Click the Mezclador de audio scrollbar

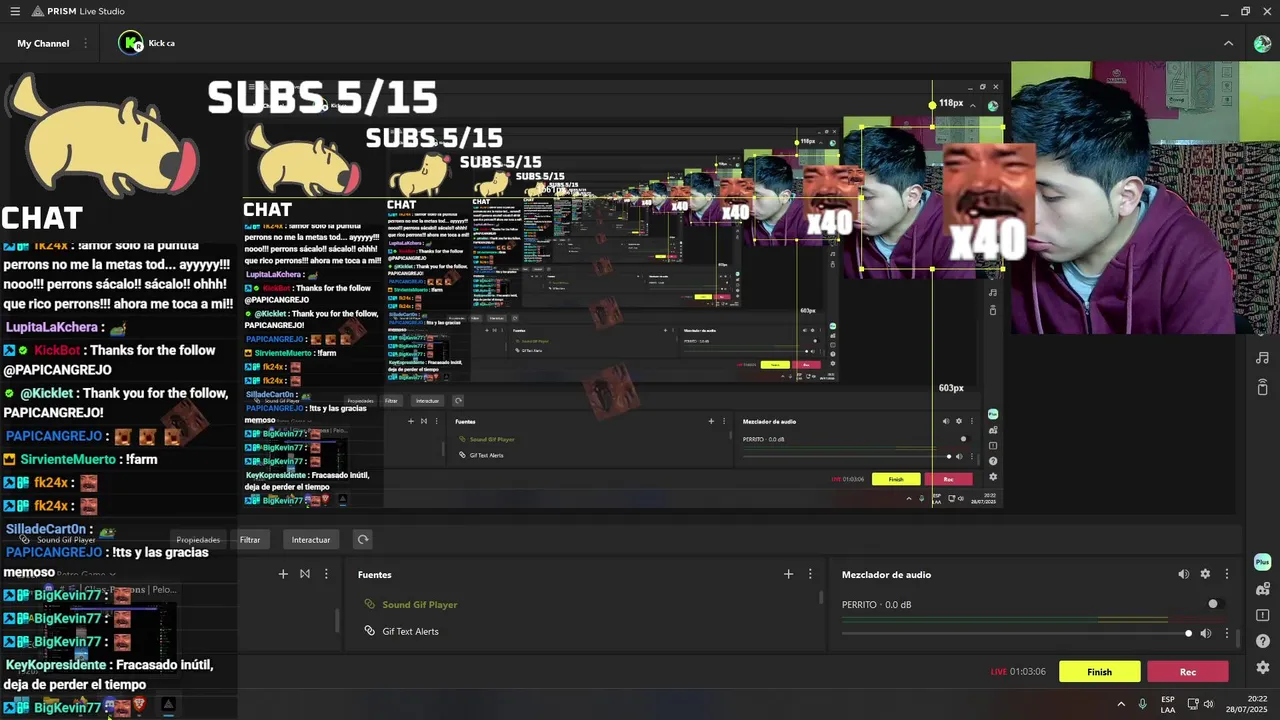1238,637
